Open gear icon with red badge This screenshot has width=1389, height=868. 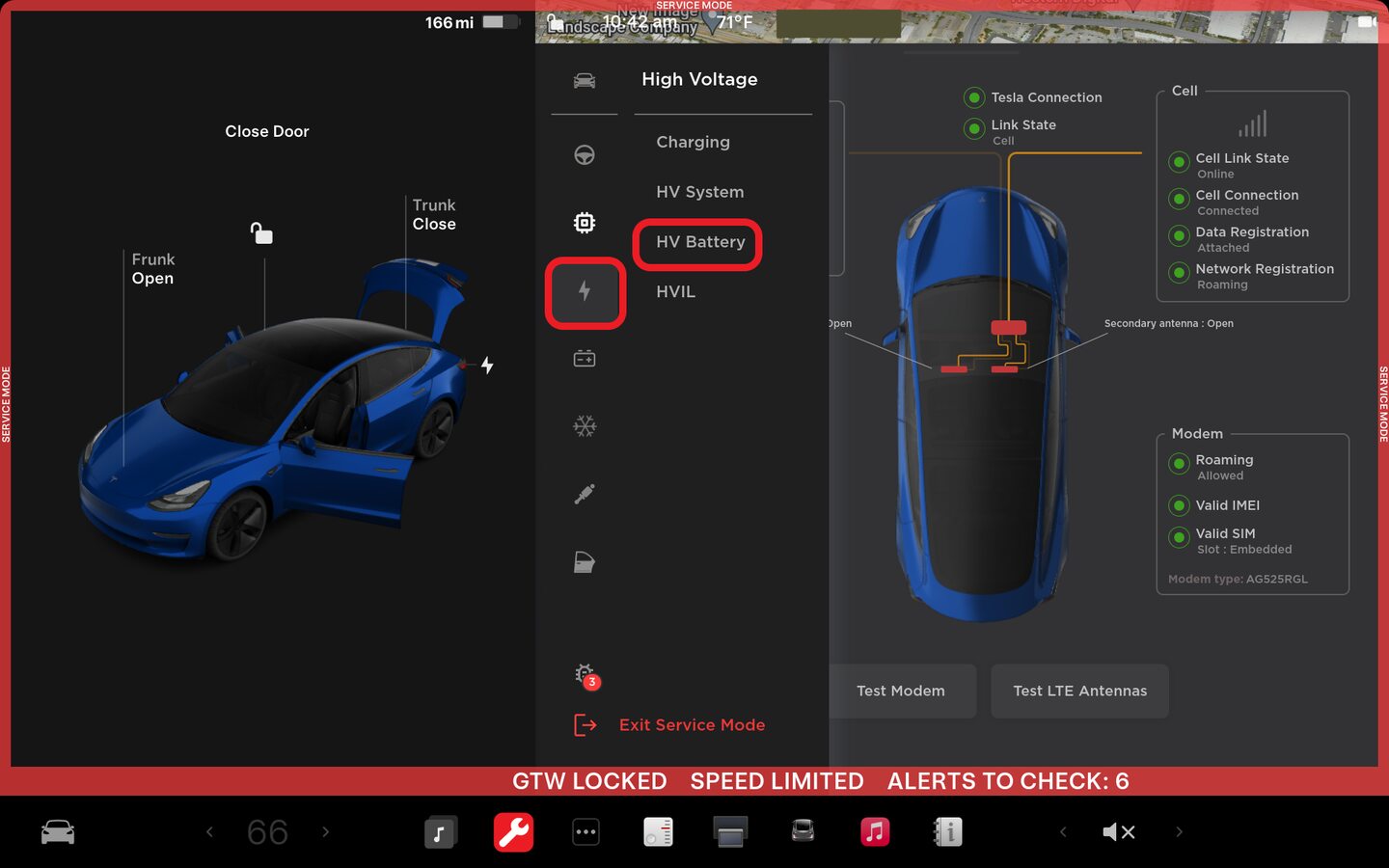coord(585,675)
